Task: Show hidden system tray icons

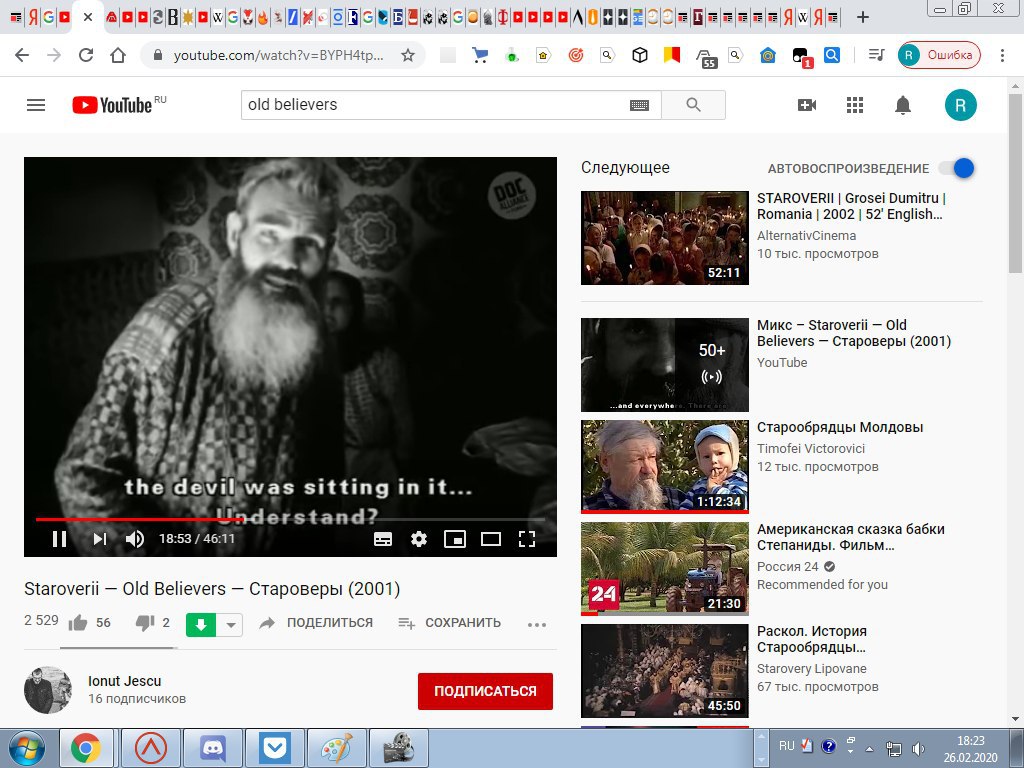Action: point(869,748)
